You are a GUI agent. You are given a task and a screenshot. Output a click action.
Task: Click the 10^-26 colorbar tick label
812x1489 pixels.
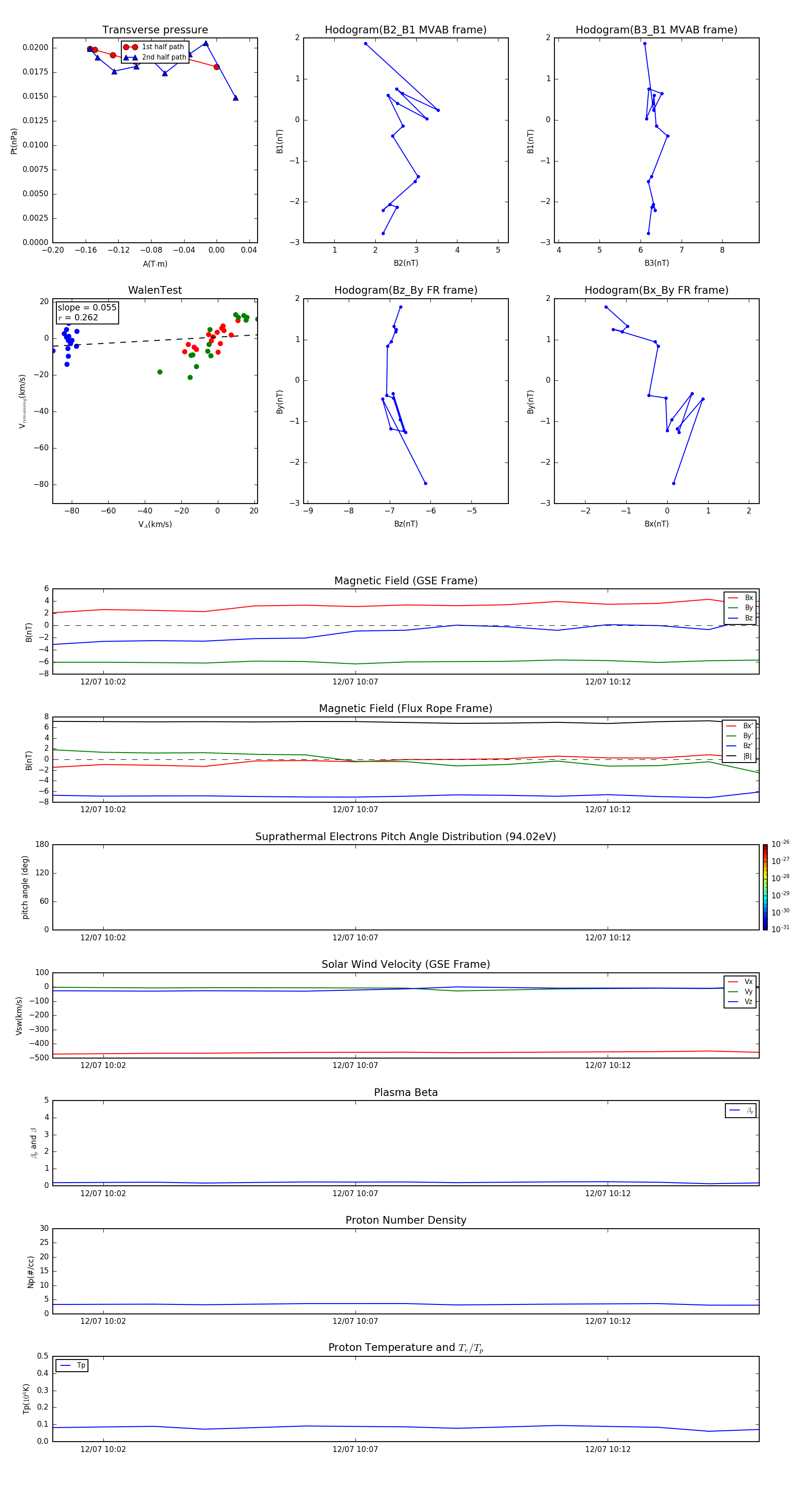pyautogui.click(x=780, y=844)
